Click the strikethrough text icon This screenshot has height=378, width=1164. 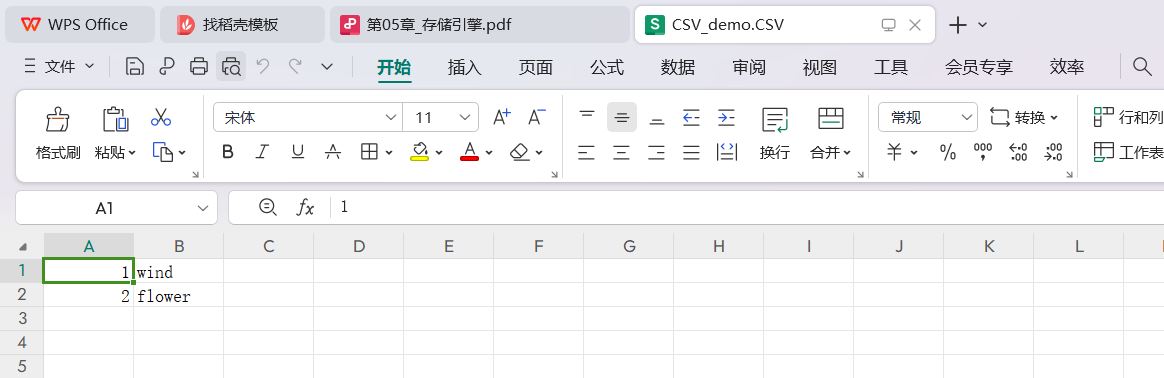tap(333, 152)
